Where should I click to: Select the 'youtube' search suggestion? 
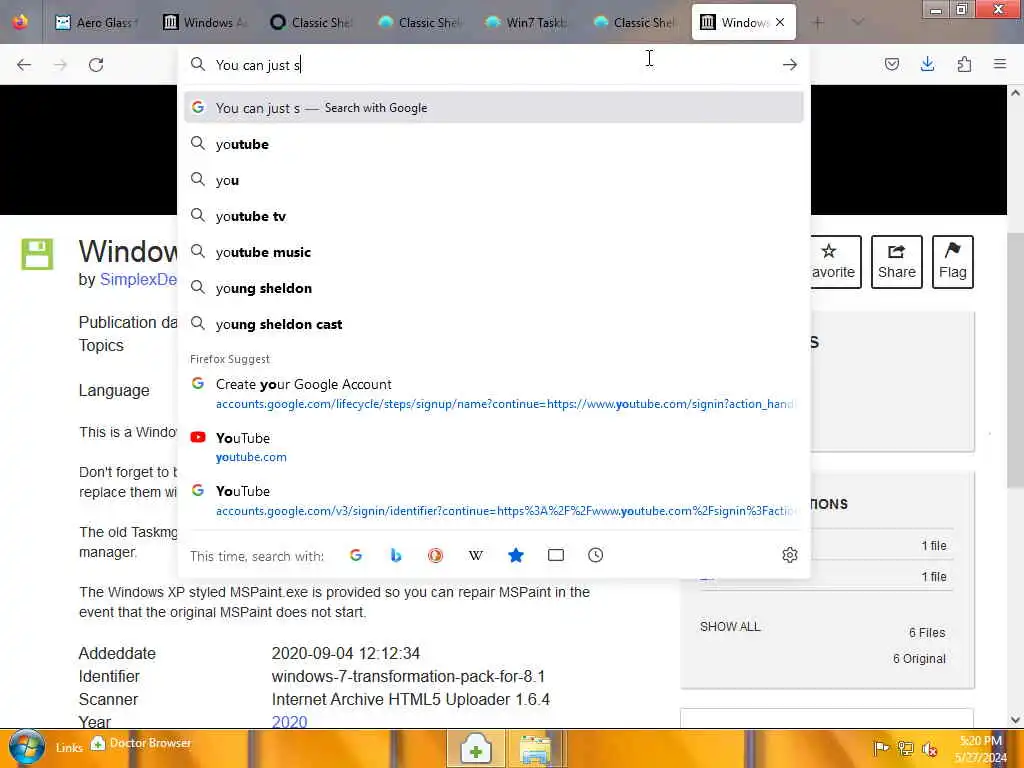click(494, 144)
